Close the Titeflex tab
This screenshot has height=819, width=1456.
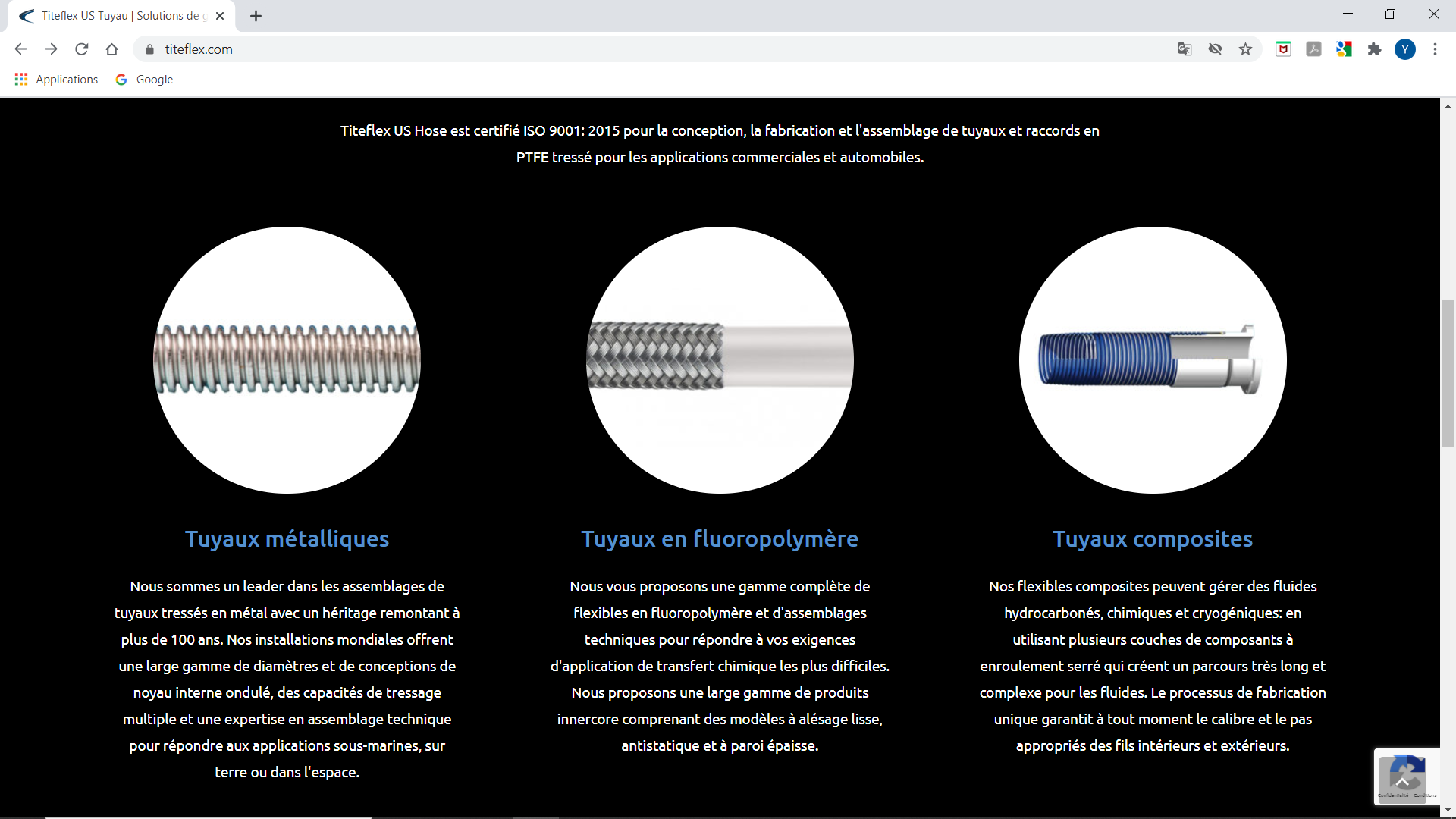point(220,16)
